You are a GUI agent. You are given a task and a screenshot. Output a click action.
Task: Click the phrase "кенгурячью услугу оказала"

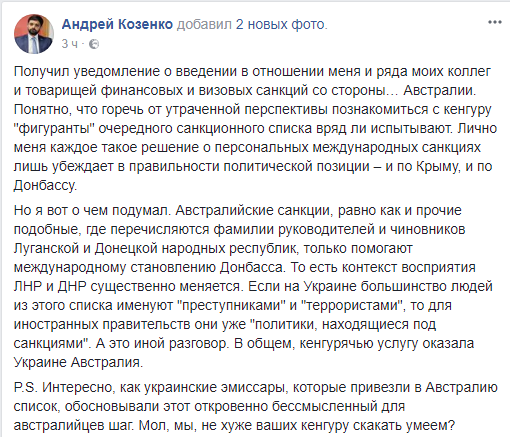coord(386,343)
